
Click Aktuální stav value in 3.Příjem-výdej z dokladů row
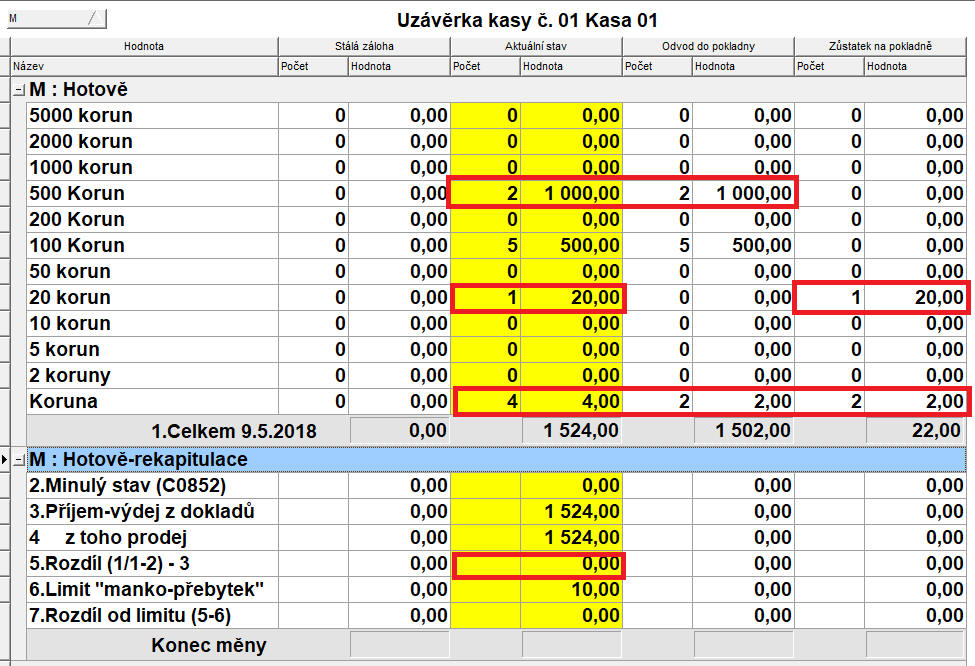[571, 512]
